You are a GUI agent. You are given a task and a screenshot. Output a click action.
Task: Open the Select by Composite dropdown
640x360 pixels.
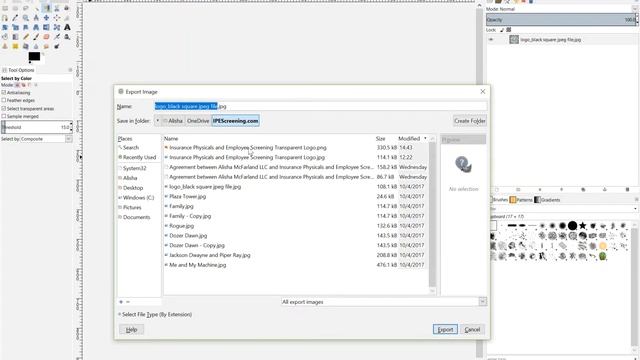click(69, 139)
